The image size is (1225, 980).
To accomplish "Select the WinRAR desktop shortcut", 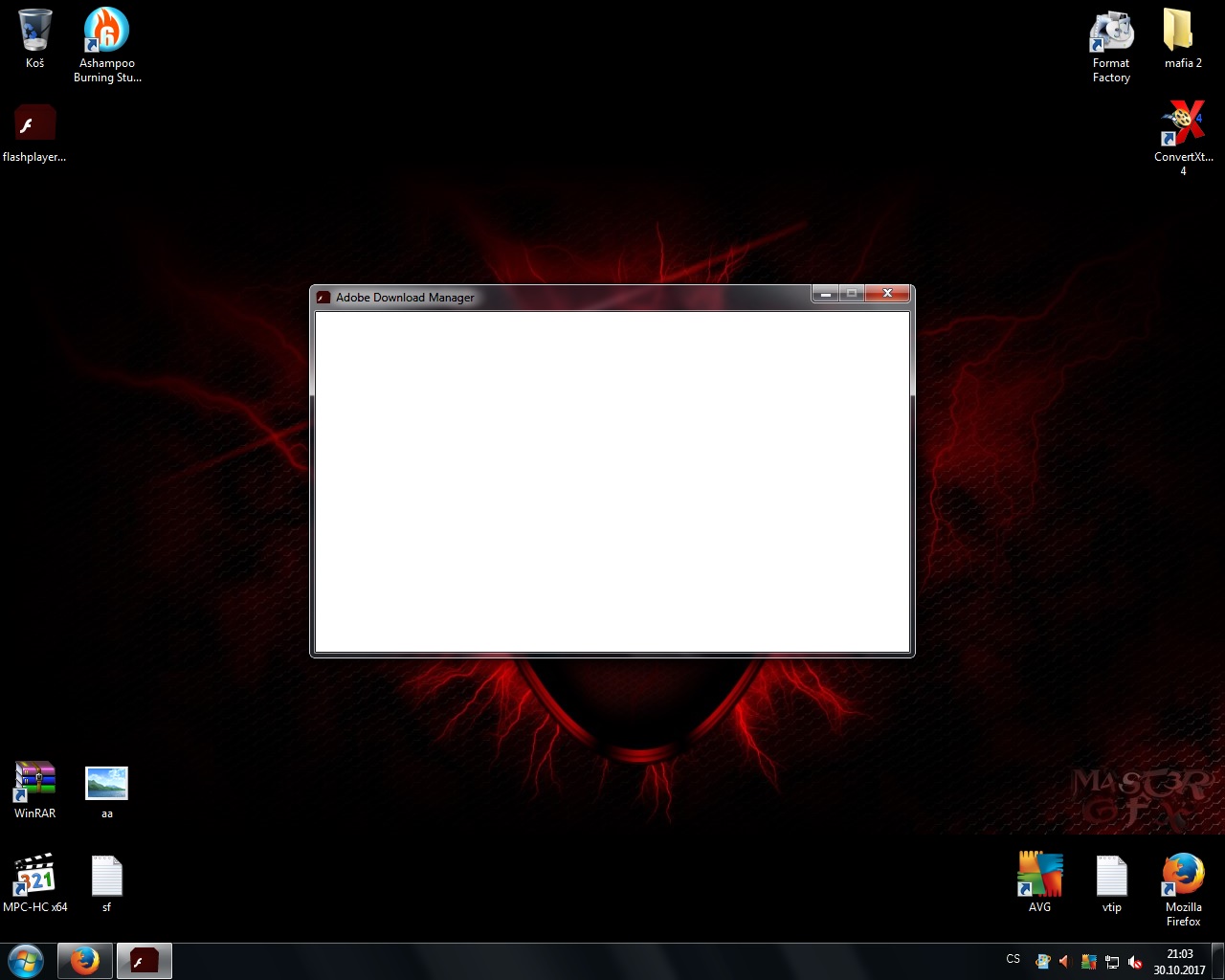I will [35, 791].
